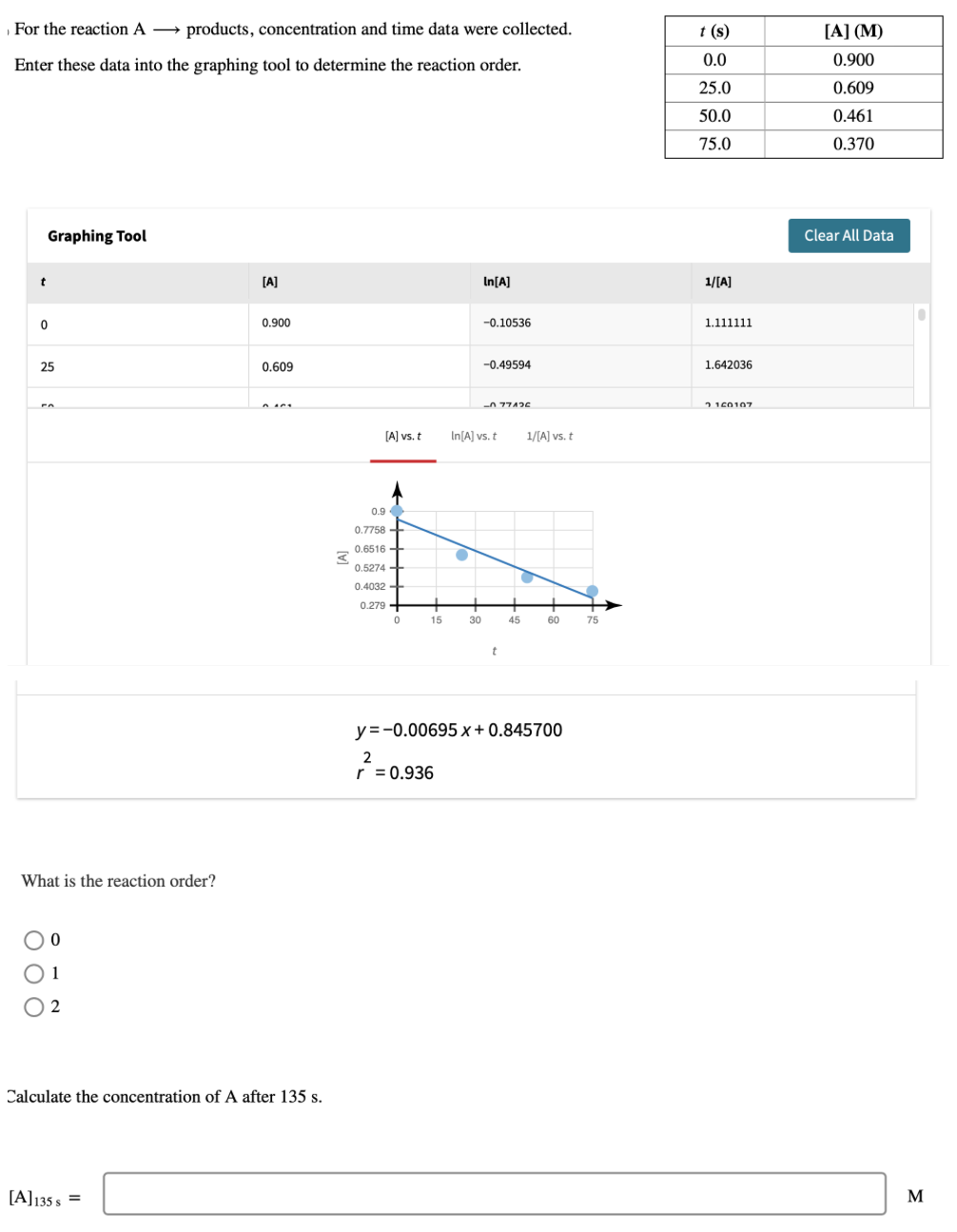Click the data point at t=75 on the graph
The height and width of the screenshot is (1232, 957).
pos(592,591)
